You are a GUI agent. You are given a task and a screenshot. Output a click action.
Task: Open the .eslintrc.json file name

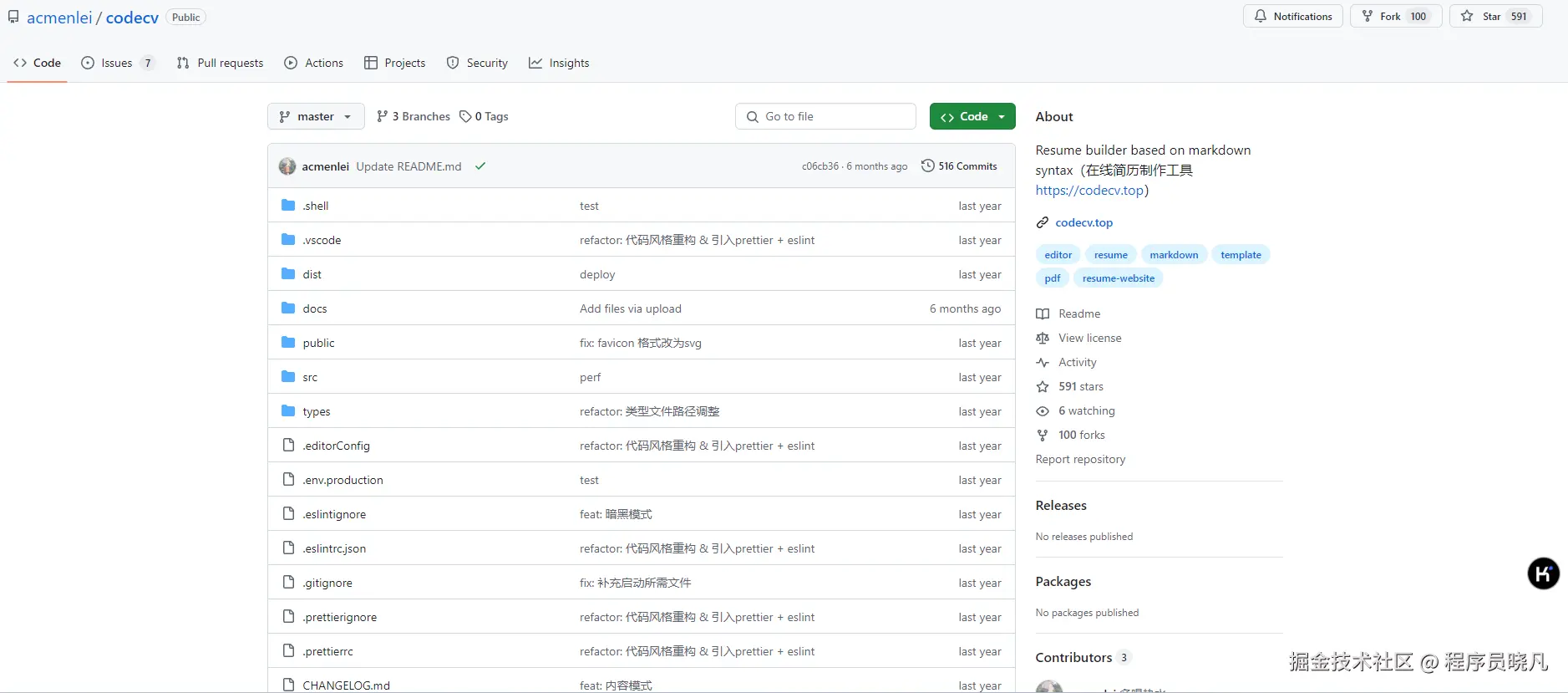coord(334,548)
